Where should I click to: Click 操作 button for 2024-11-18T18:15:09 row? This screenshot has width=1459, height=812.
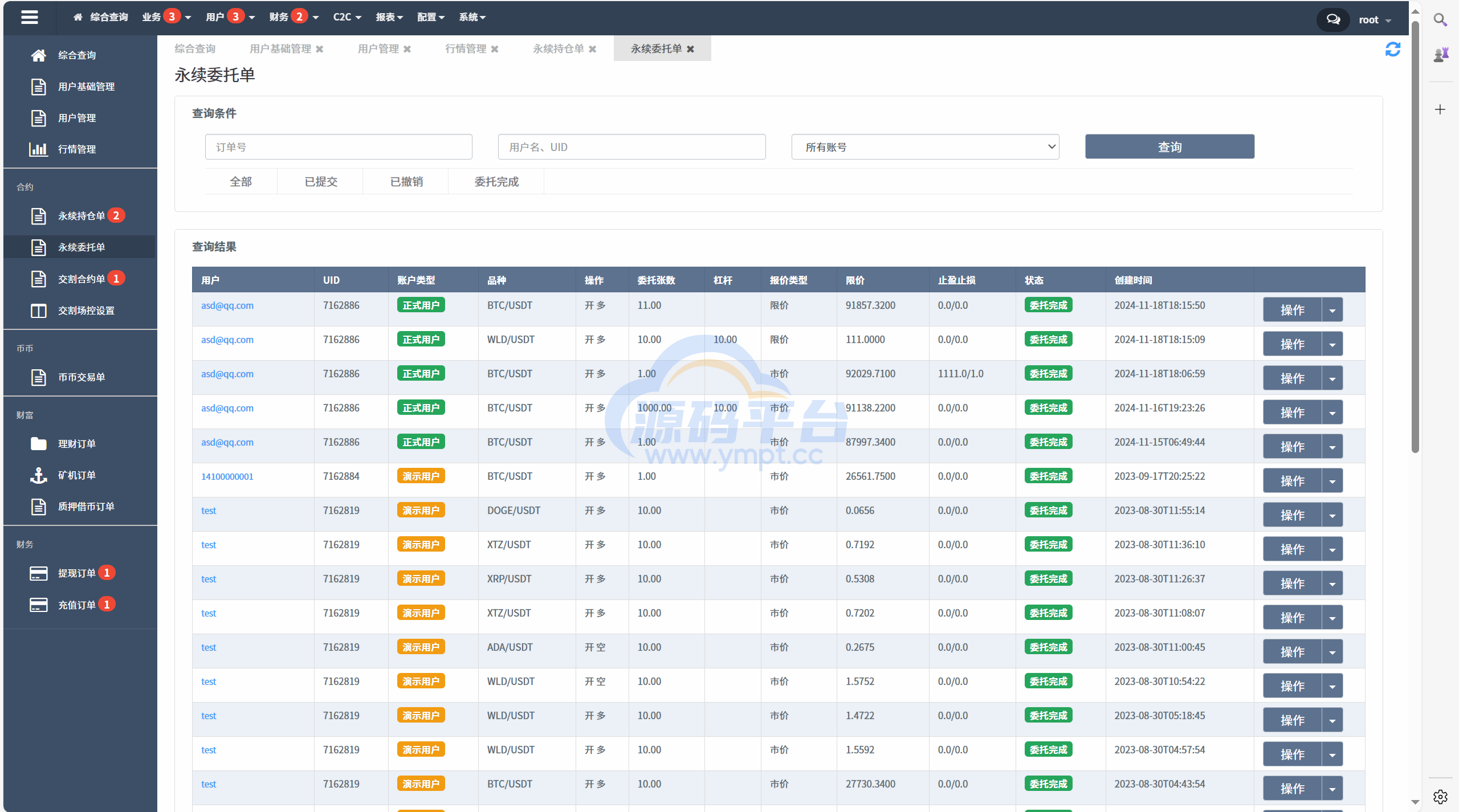1292,344
